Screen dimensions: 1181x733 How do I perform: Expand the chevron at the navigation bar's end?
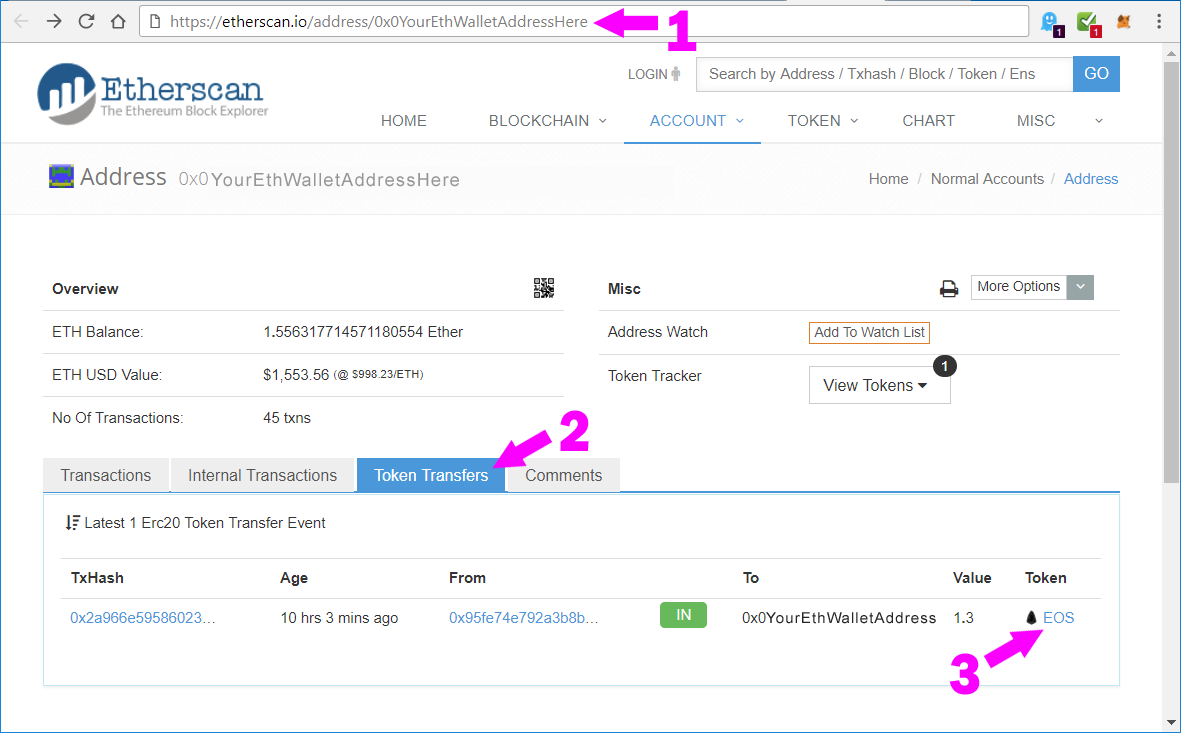pos(1099,121)
